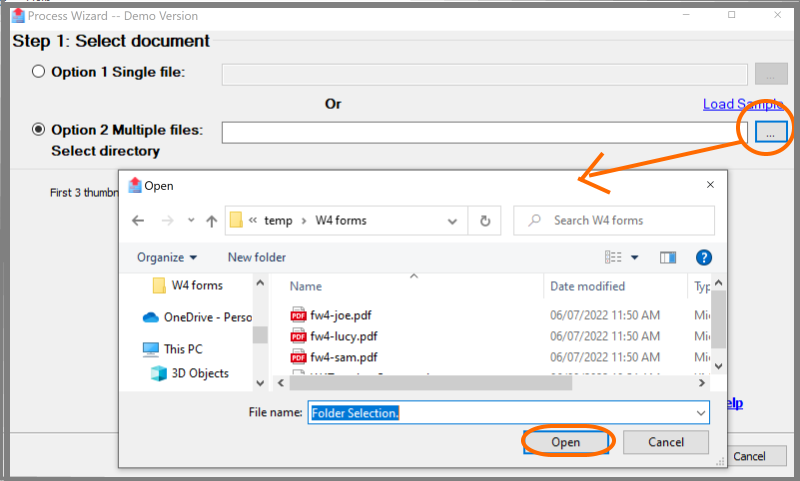
Task: Click the single file path field
Action: 485,74
